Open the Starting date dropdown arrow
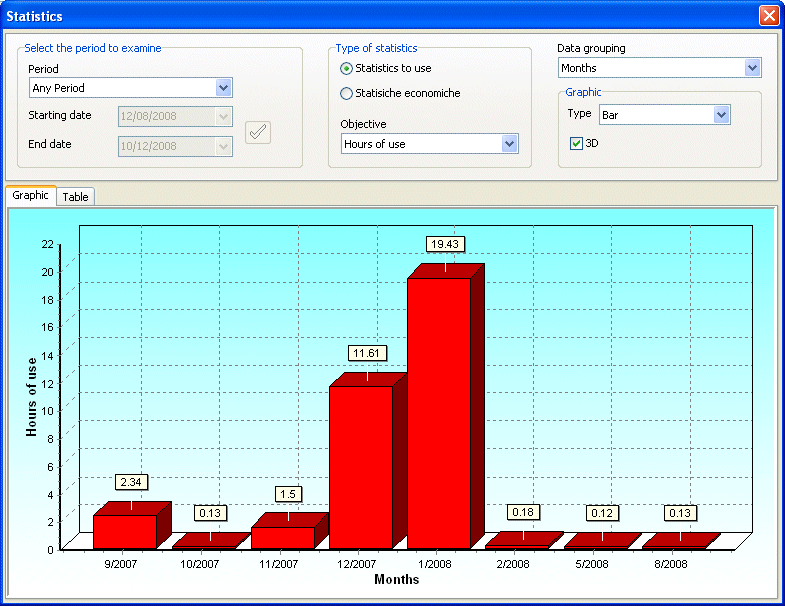 pyautogui.click(x=223, y=117)
